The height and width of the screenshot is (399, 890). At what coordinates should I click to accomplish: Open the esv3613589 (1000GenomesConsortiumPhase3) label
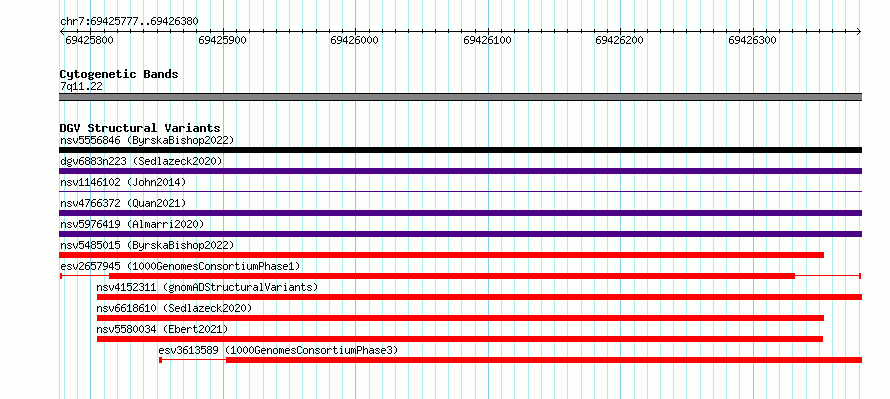point(278,350)
